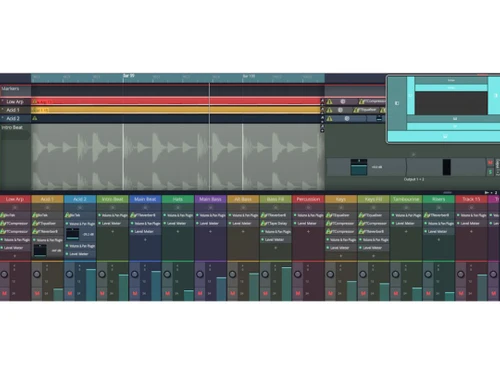
Task: Mute the Percussion mixer channel
Action: tap(298, 293)
